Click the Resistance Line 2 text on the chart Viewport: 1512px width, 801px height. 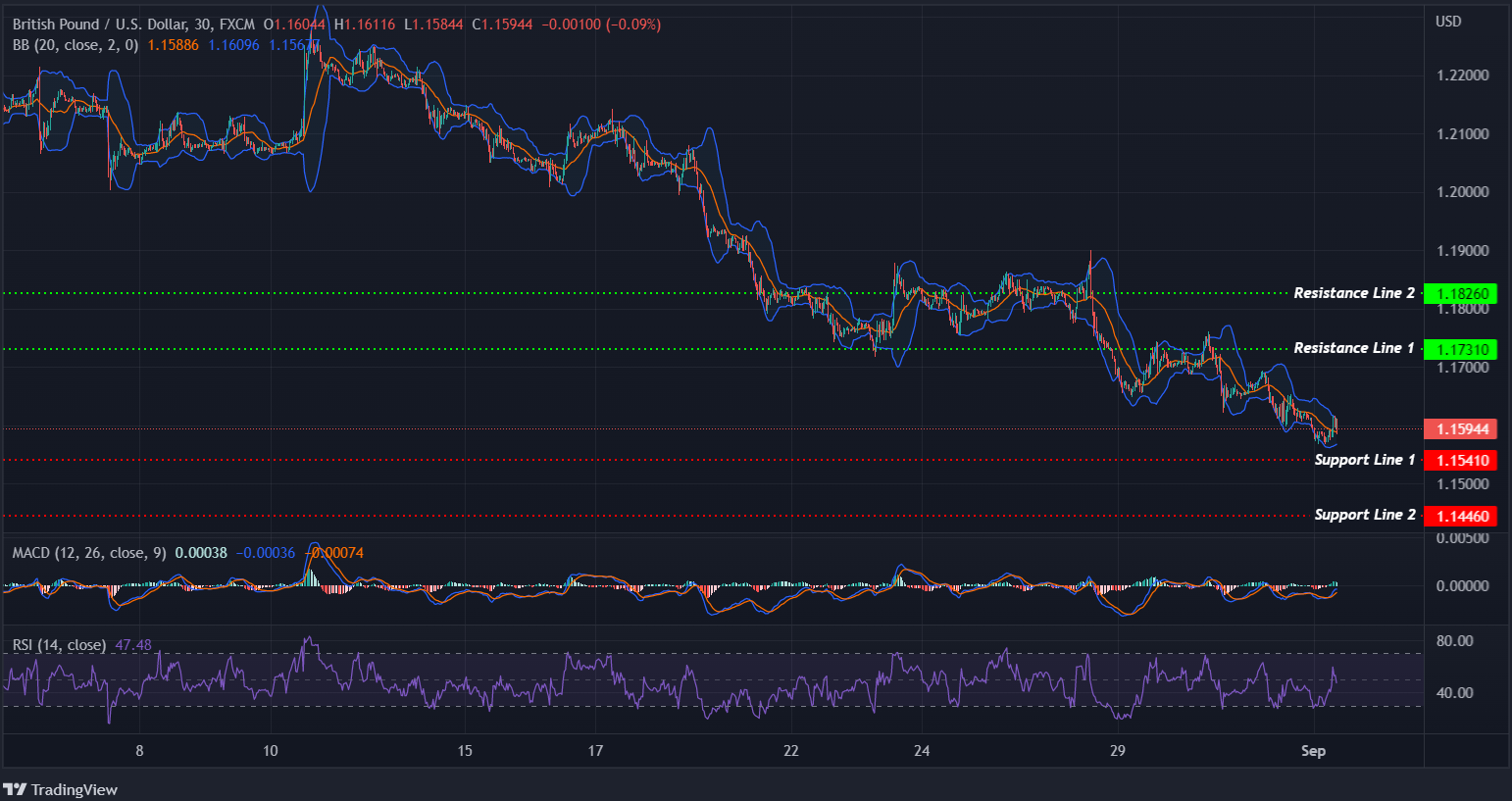pyautogui.click(x=1353, y=292)
